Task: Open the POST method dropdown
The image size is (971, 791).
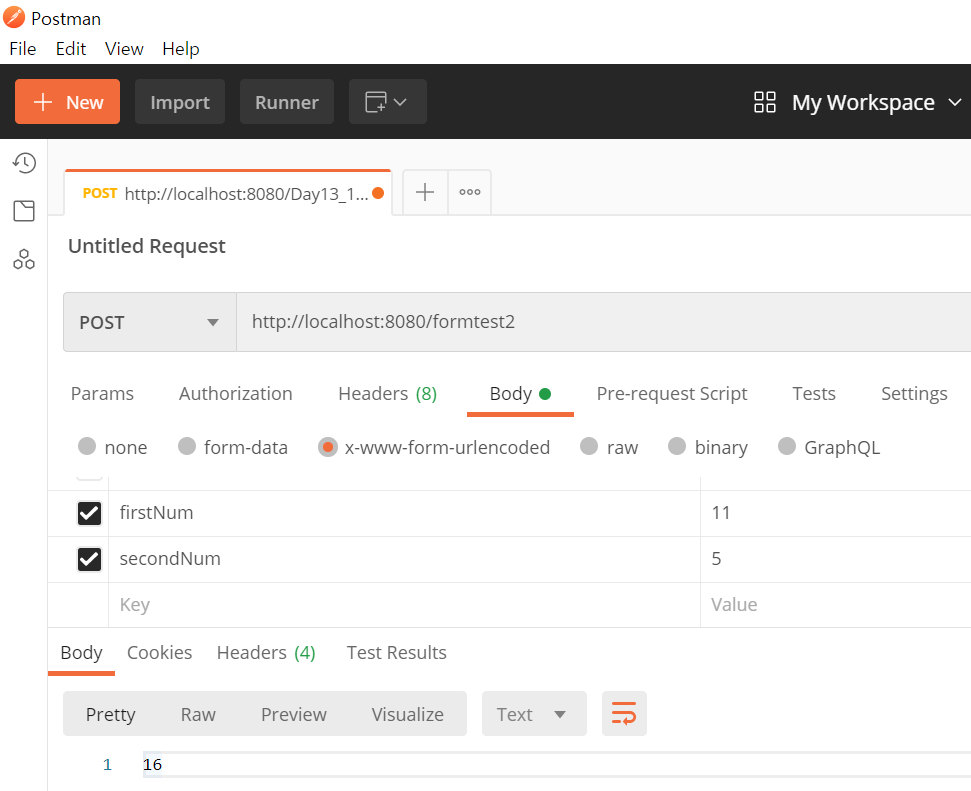Action: 150,322
